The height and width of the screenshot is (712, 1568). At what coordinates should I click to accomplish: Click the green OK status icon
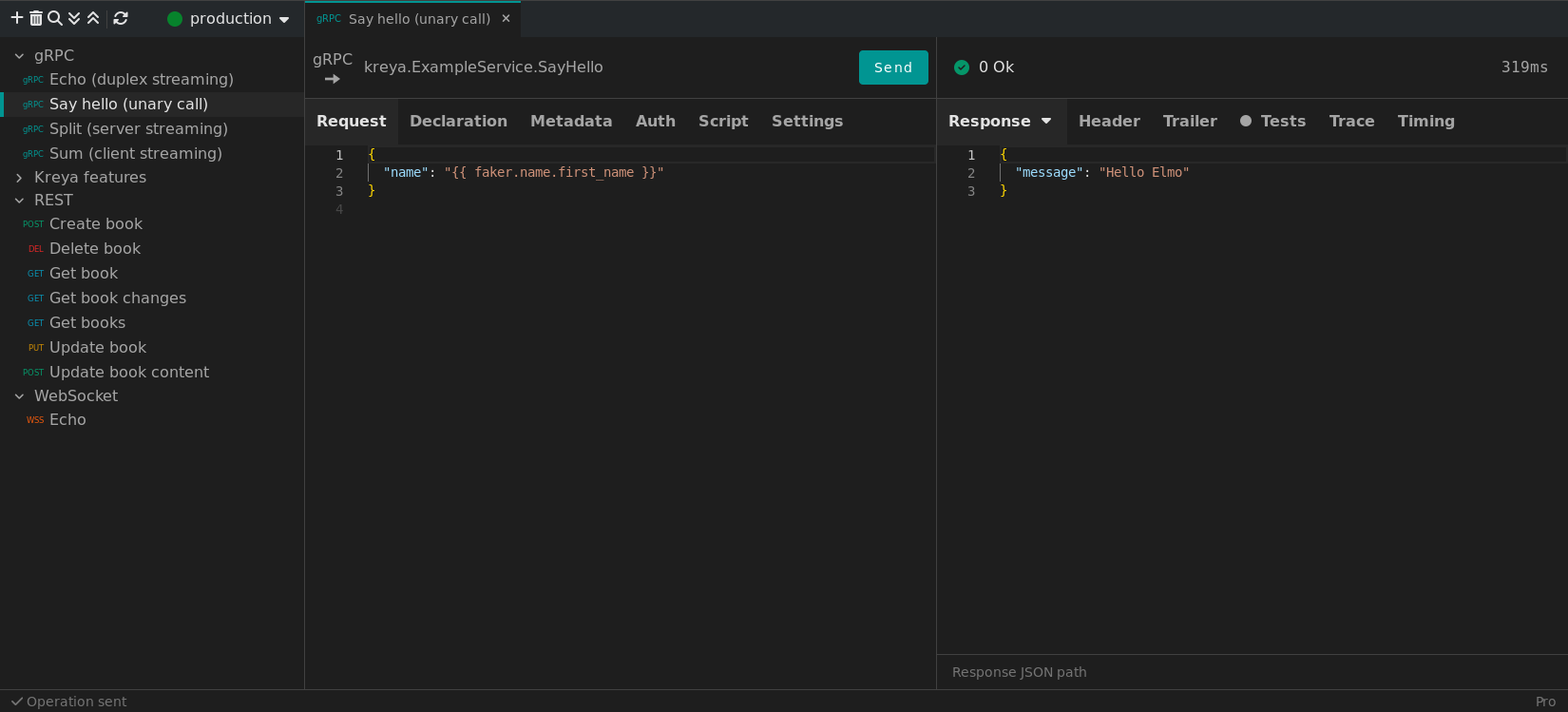[x=962, y=67]
